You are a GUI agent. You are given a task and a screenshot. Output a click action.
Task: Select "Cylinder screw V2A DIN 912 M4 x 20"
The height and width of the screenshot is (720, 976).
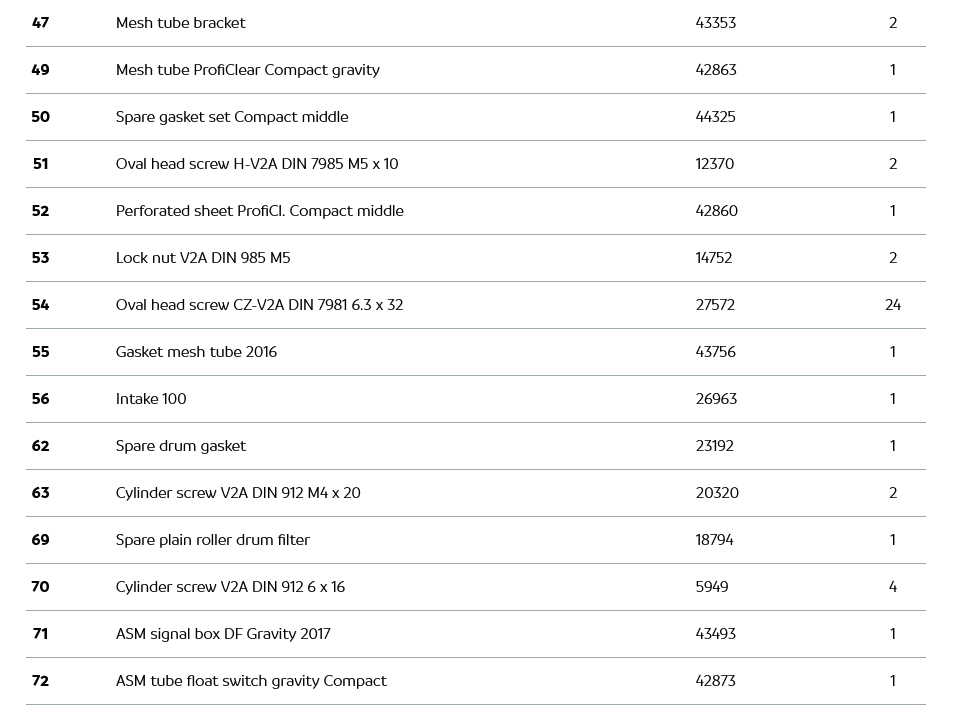tap(238, 493)
